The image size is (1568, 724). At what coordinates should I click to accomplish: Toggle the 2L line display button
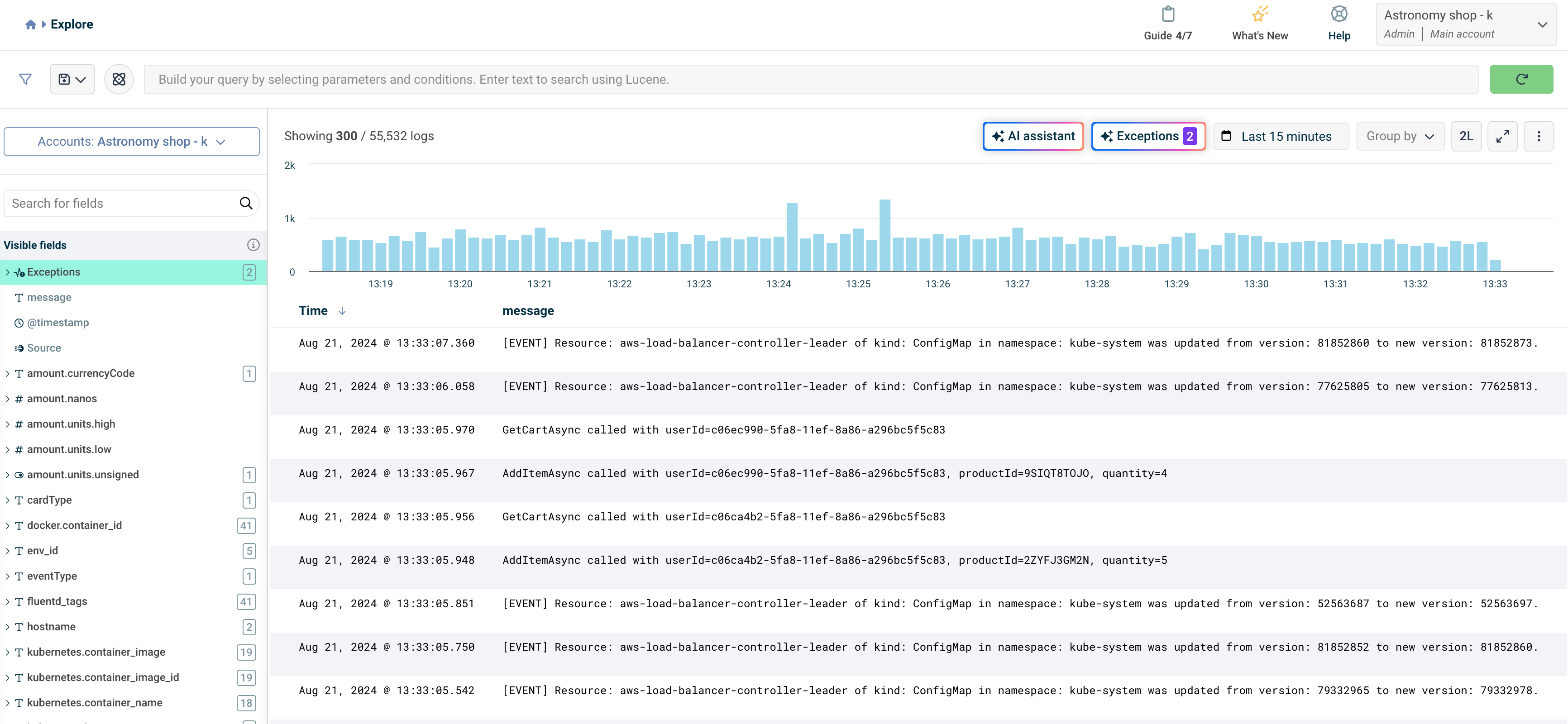pyautogui.click(x=1466, y=136)
